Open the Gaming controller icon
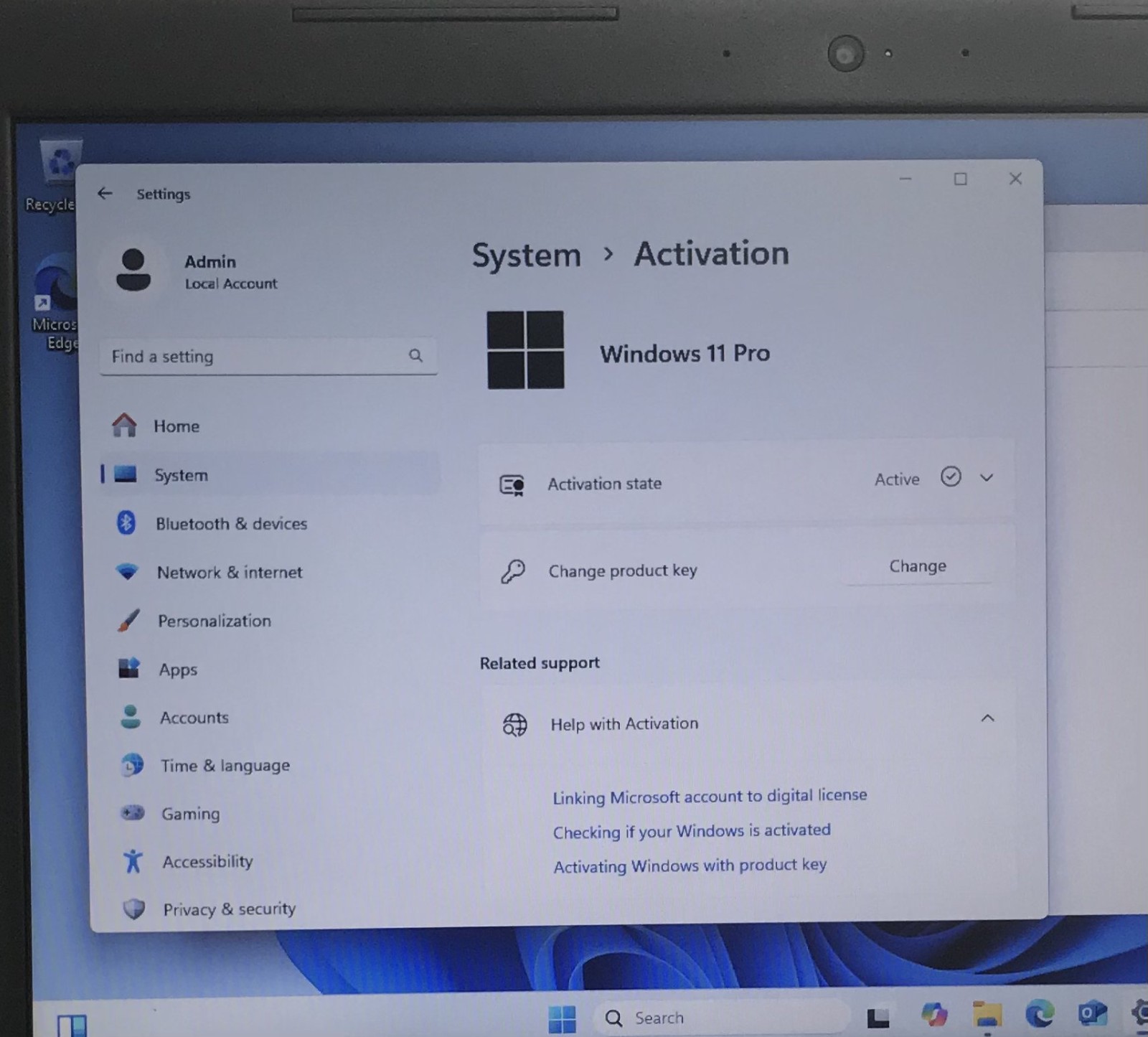The width and height of the screenshot is (1148, 1037). (x=133, y=813)
